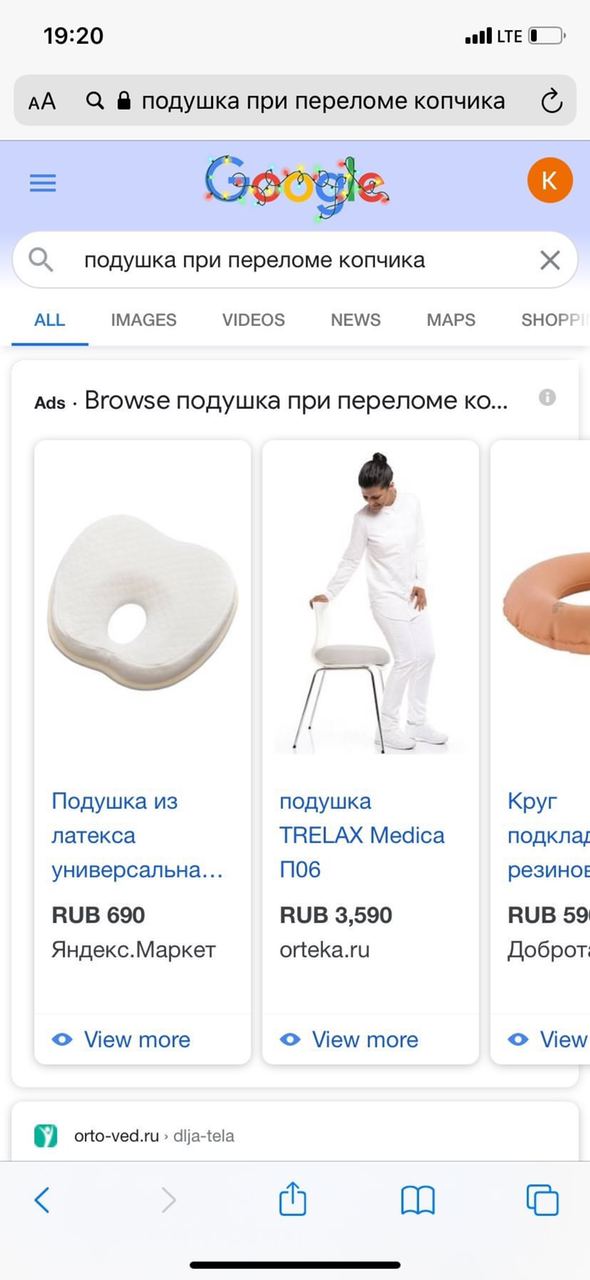Open the ads info icon
590x1280 pixels.
point(547,397)
